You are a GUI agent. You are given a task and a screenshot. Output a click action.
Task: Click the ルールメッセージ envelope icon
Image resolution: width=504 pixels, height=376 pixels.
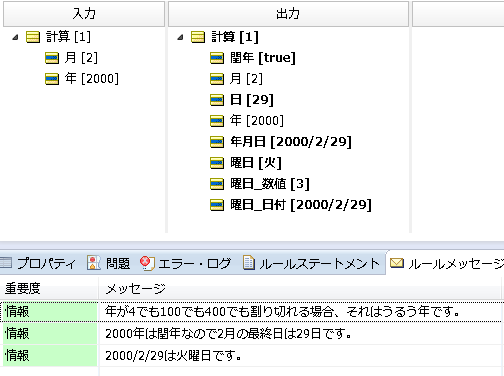pos(397,263)
